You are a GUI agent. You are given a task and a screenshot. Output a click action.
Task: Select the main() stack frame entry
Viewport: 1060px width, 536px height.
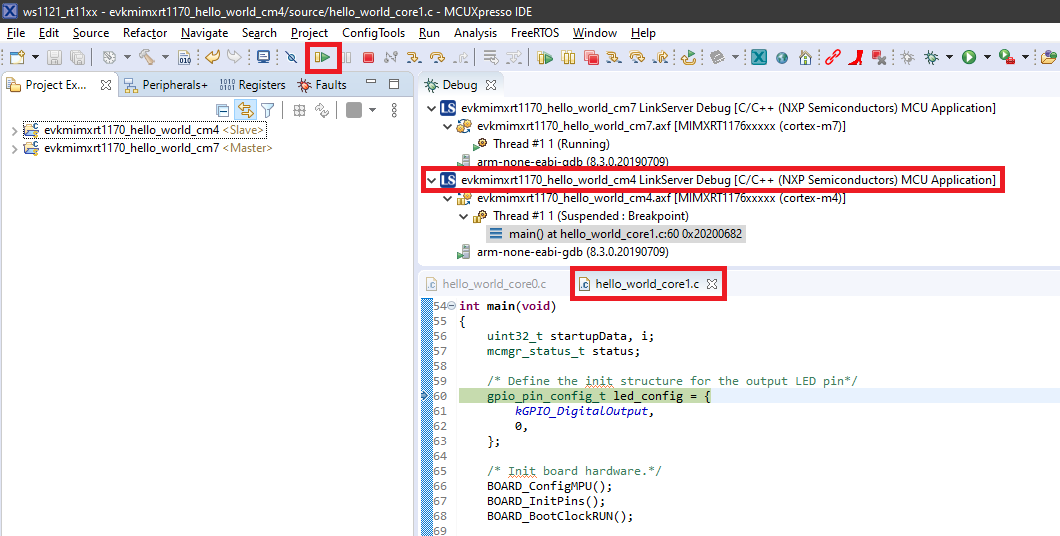(x=625, y=233)
